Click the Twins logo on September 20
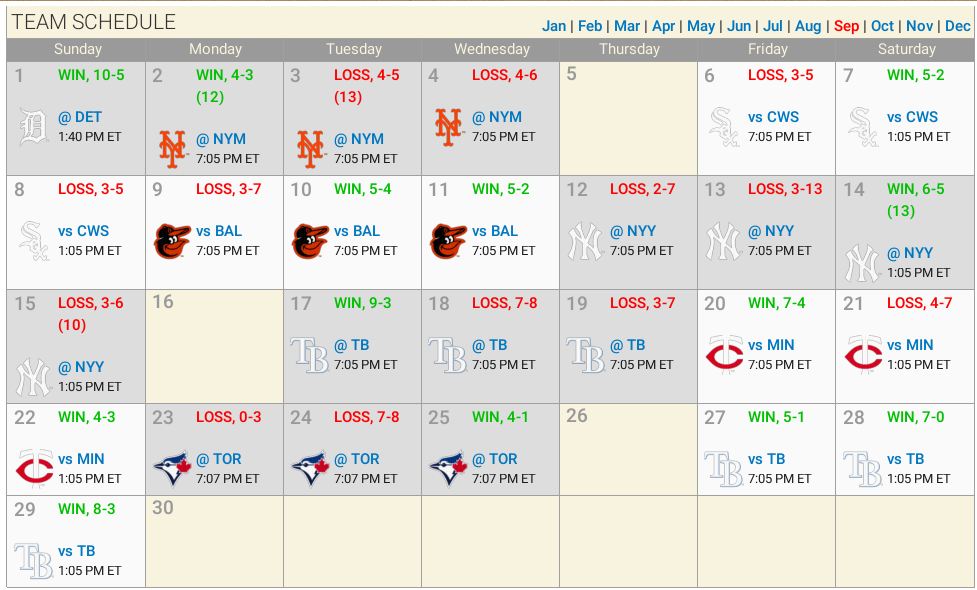The image size is (977, 590). 724,355
